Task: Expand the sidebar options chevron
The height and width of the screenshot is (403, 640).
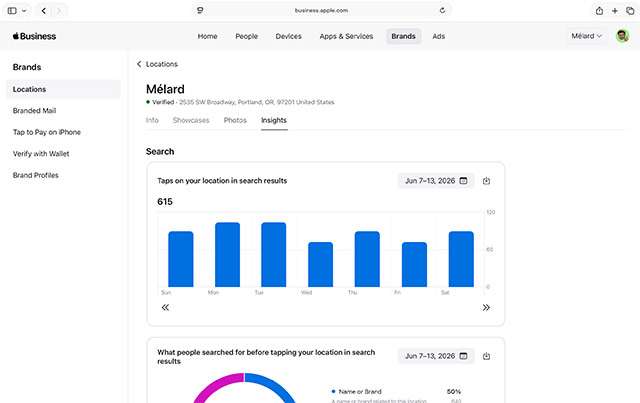Action: [x=24, y=11]
